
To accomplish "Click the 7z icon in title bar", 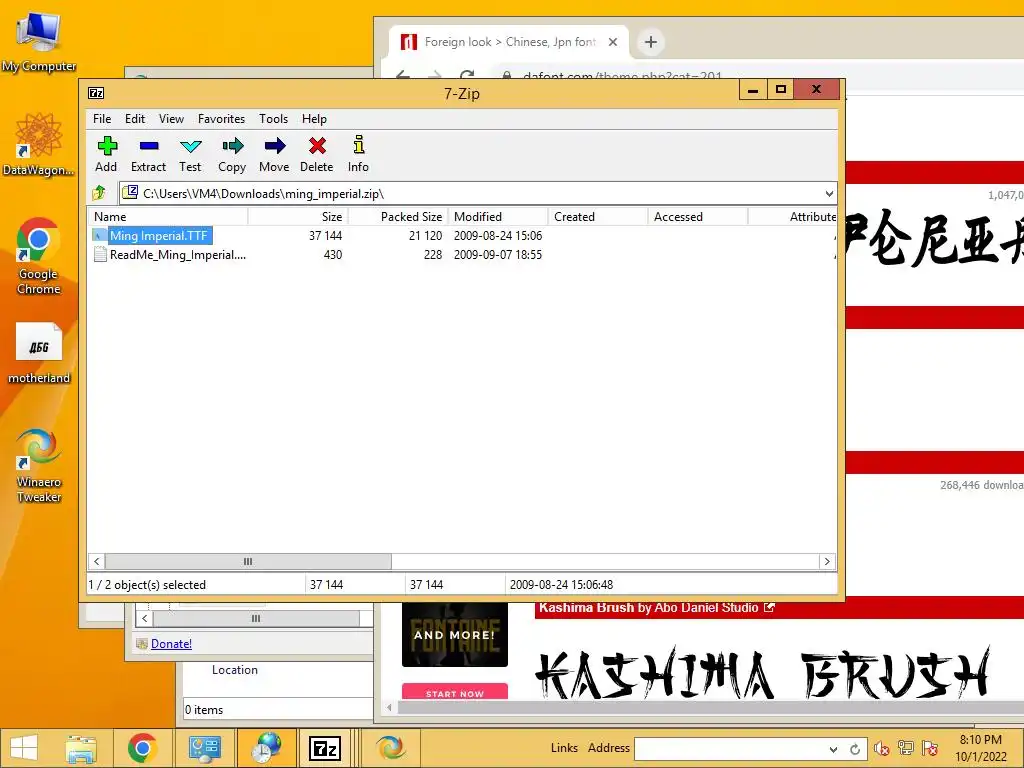I will [x=96, y=93].
